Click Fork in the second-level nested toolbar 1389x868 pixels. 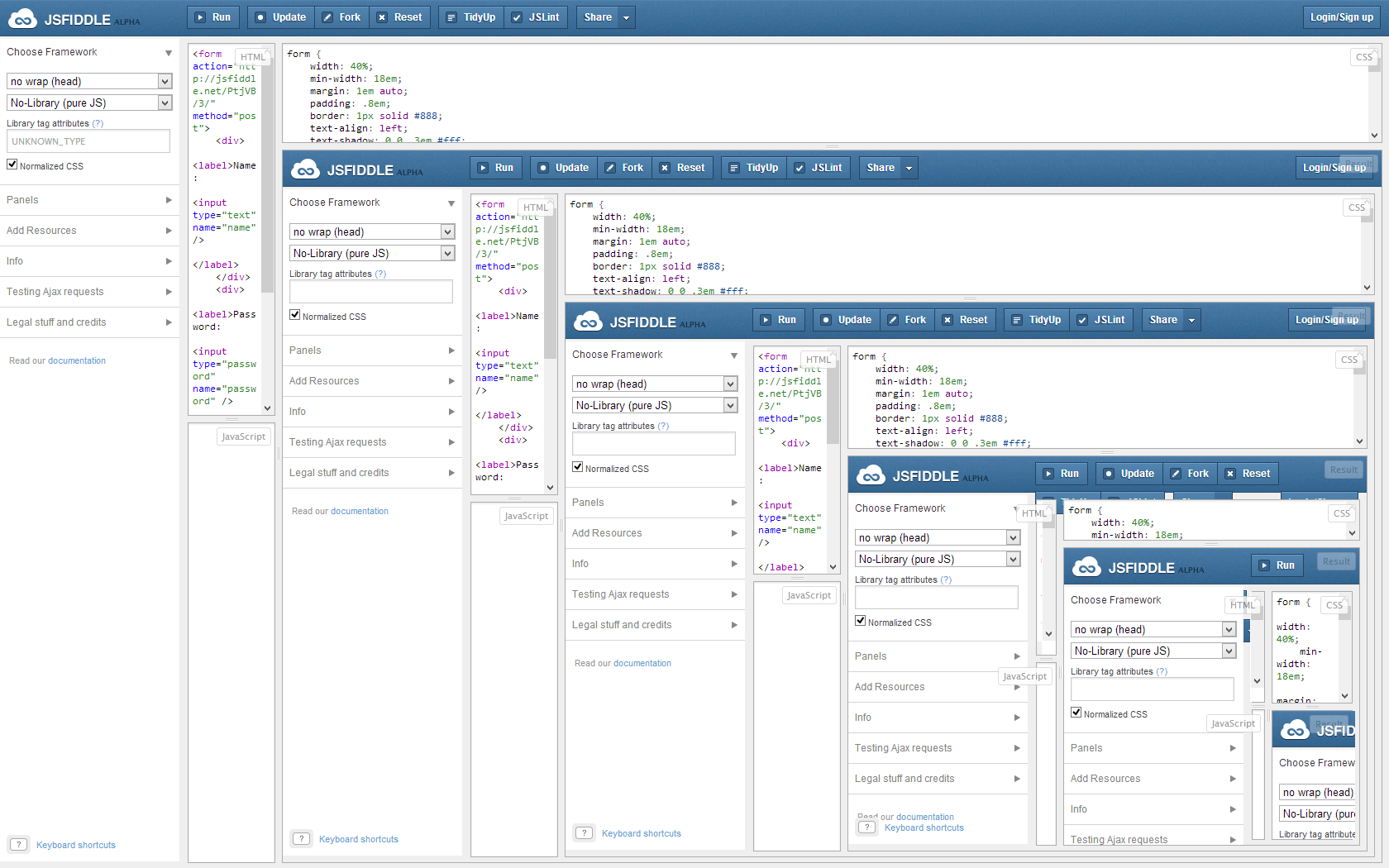pos(625,168)
